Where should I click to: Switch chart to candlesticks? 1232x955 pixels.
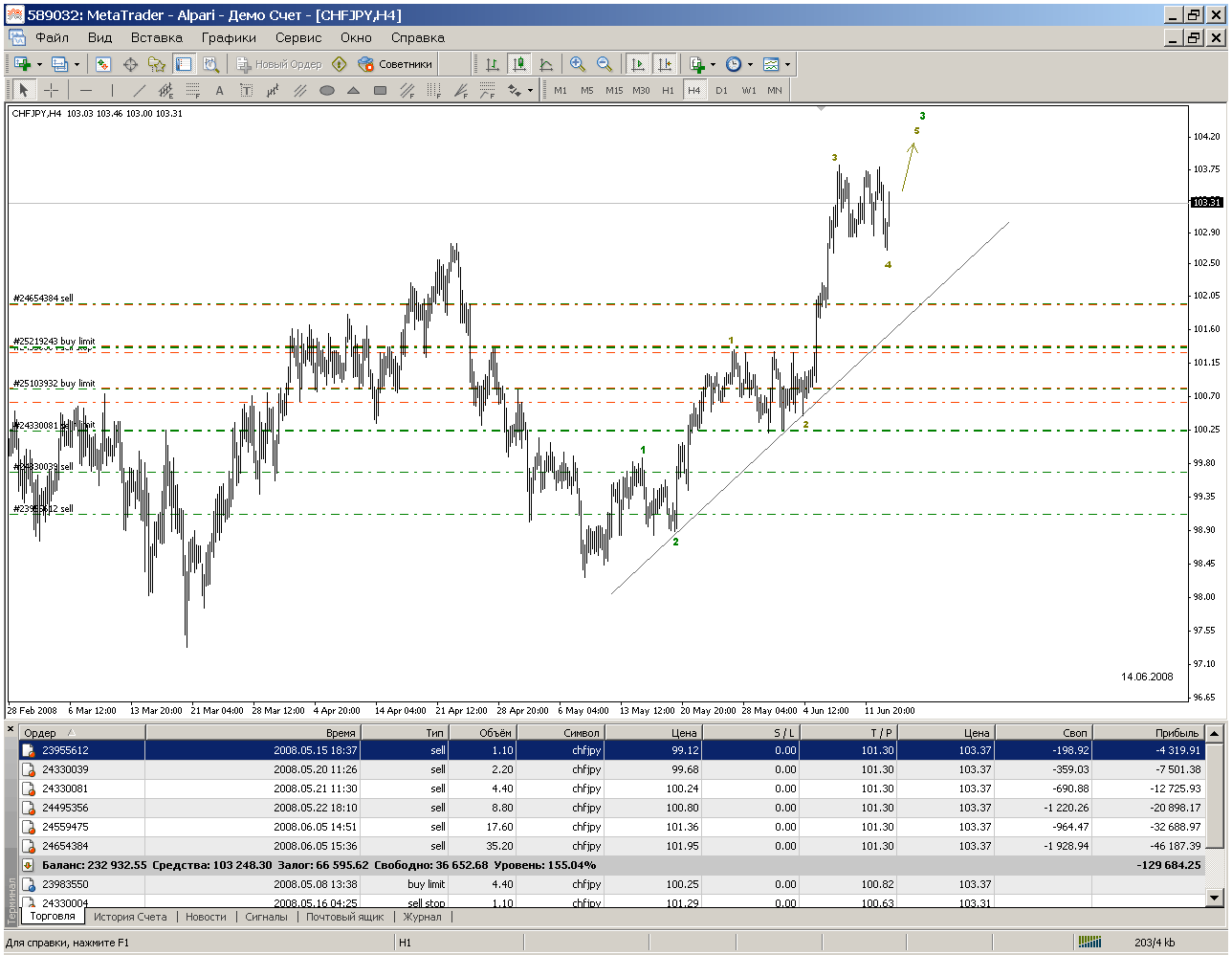pos(519,64)
